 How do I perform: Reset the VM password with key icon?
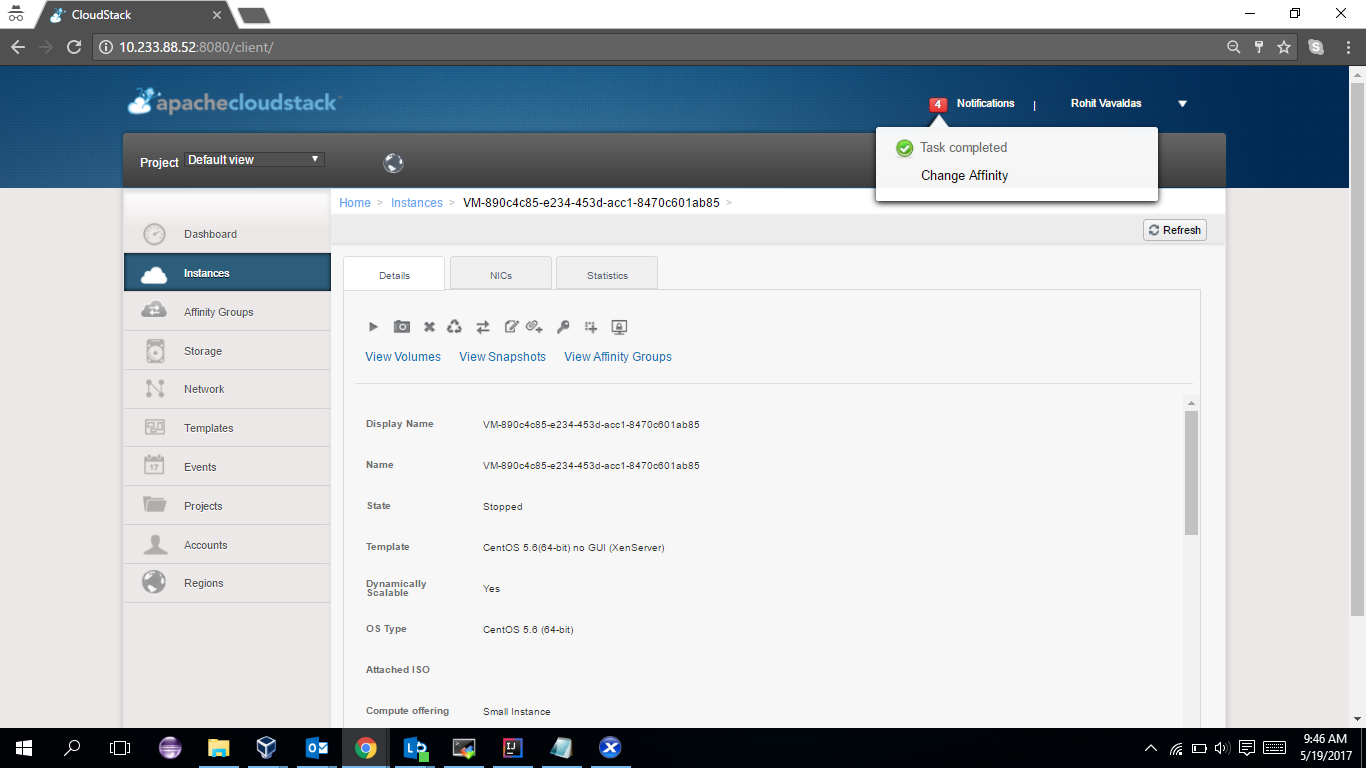pyautogui.click(x=563, y=327)
